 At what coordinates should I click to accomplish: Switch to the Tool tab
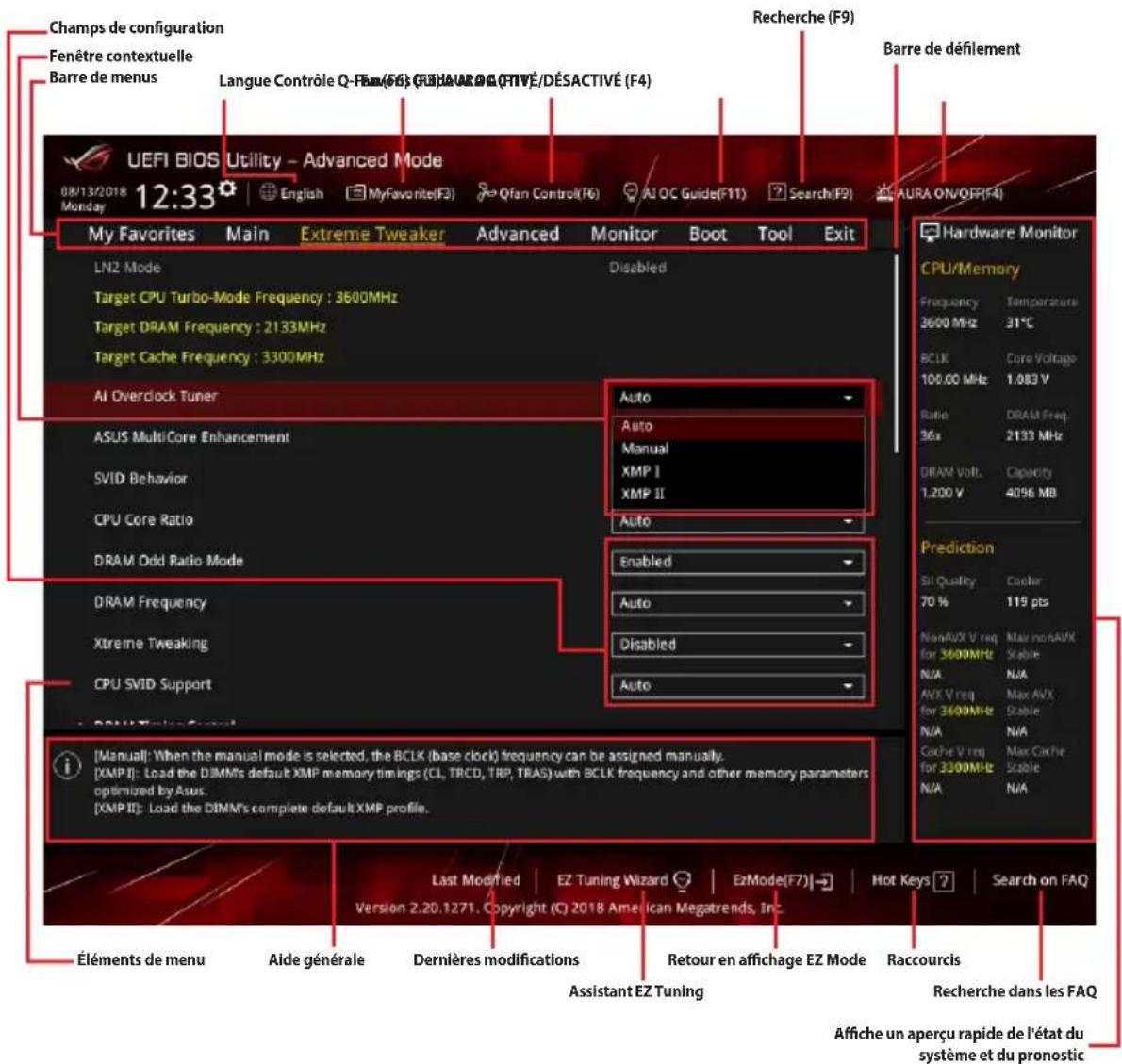(775, 234)
